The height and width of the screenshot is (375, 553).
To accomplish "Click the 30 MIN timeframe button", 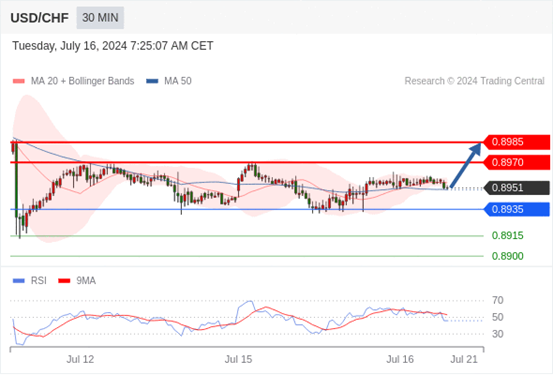I will (100, 18).
